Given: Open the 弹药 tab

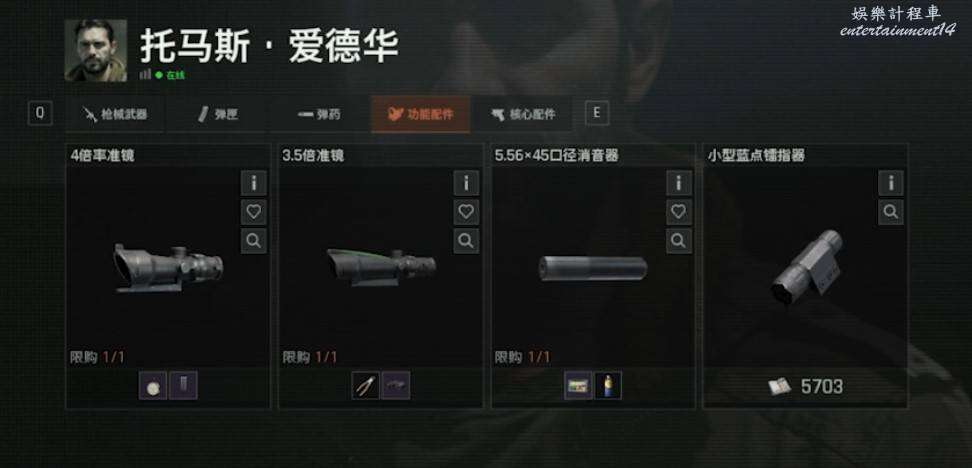Looking at the screenshot, I should [319, 114].
